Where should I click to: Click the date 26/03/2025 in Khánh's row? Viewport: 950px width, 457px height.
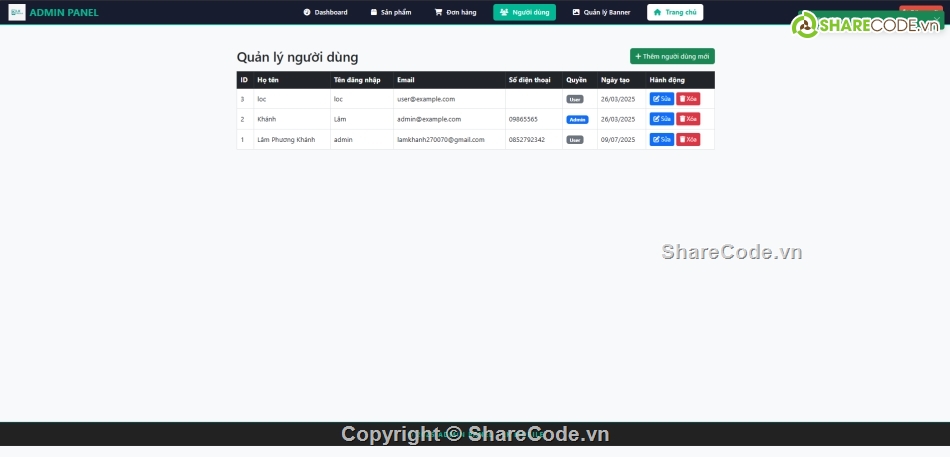(618, 119)
